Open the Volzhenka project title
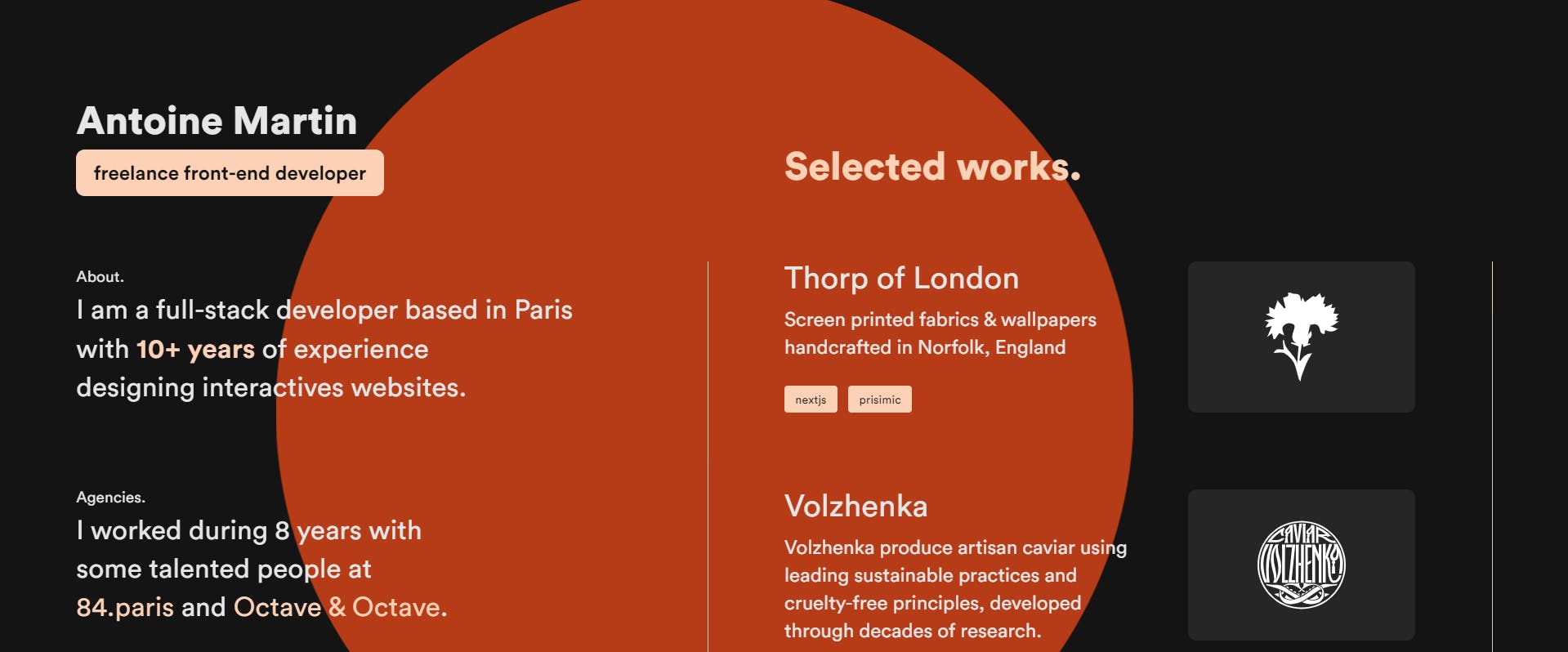This screenshot has height=652, width=1568. coord(855,507)
